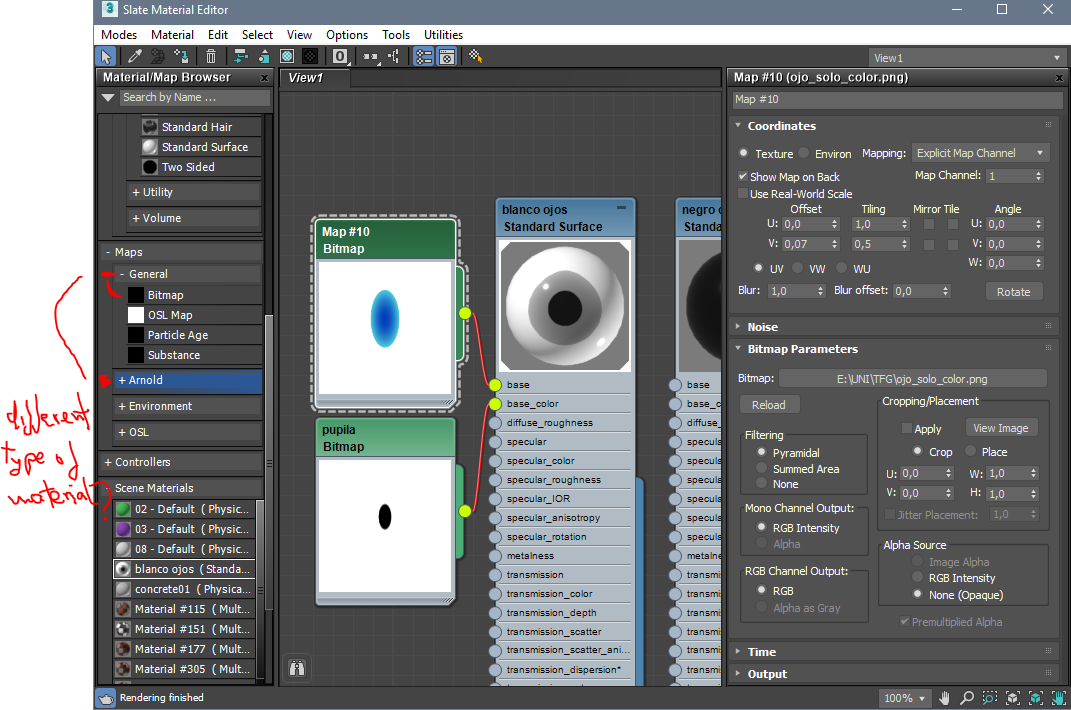Click Pan to Selected icon

pyautogui.click(x=1059, y=698)
